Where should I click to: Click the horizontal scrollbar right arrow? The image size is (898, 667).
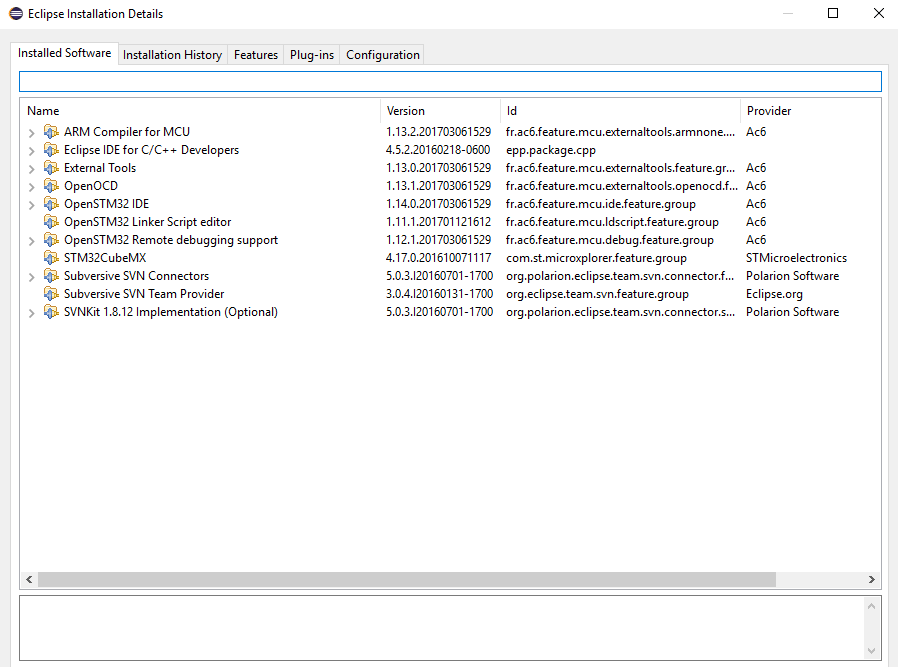pyautogui.click(x=872, y=580)
